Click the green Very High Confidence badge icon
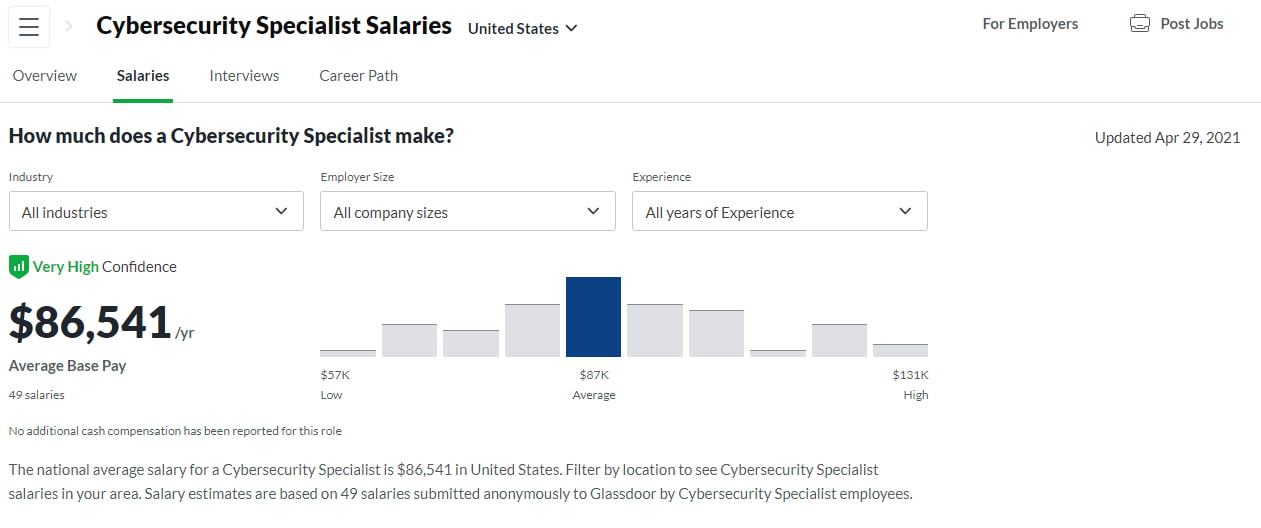Image resolution: width=1261 pixels, height=528 pixels. [18, 267]
